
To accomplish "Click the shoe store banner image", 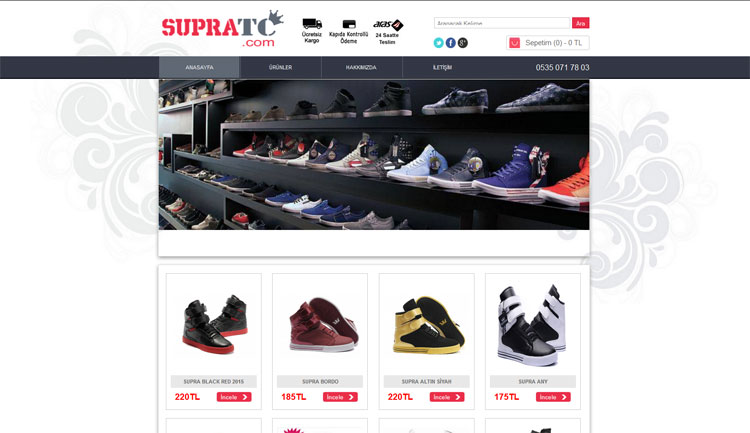I will point(374,155).
